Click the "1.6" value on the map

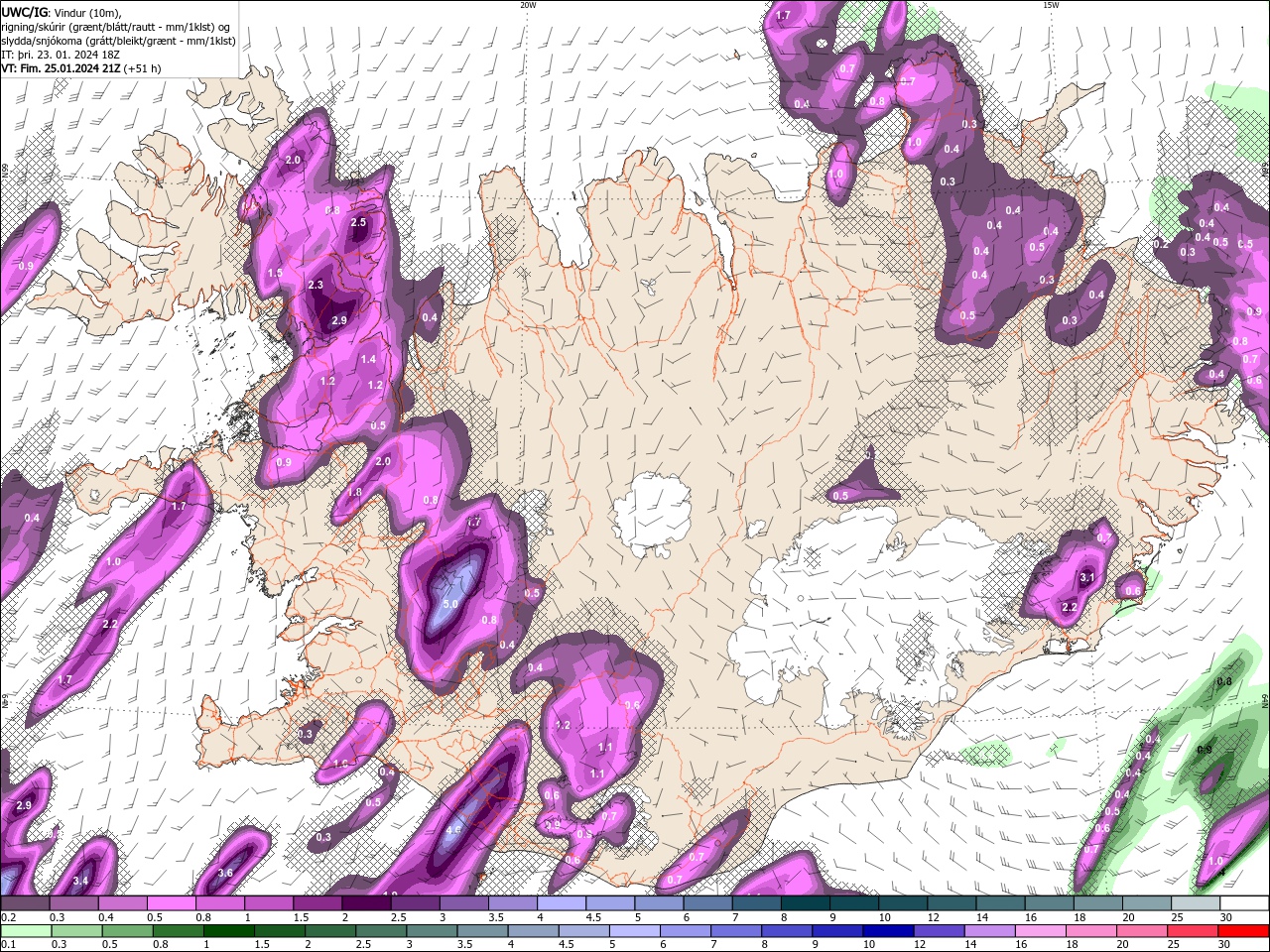tap(340, 765)
